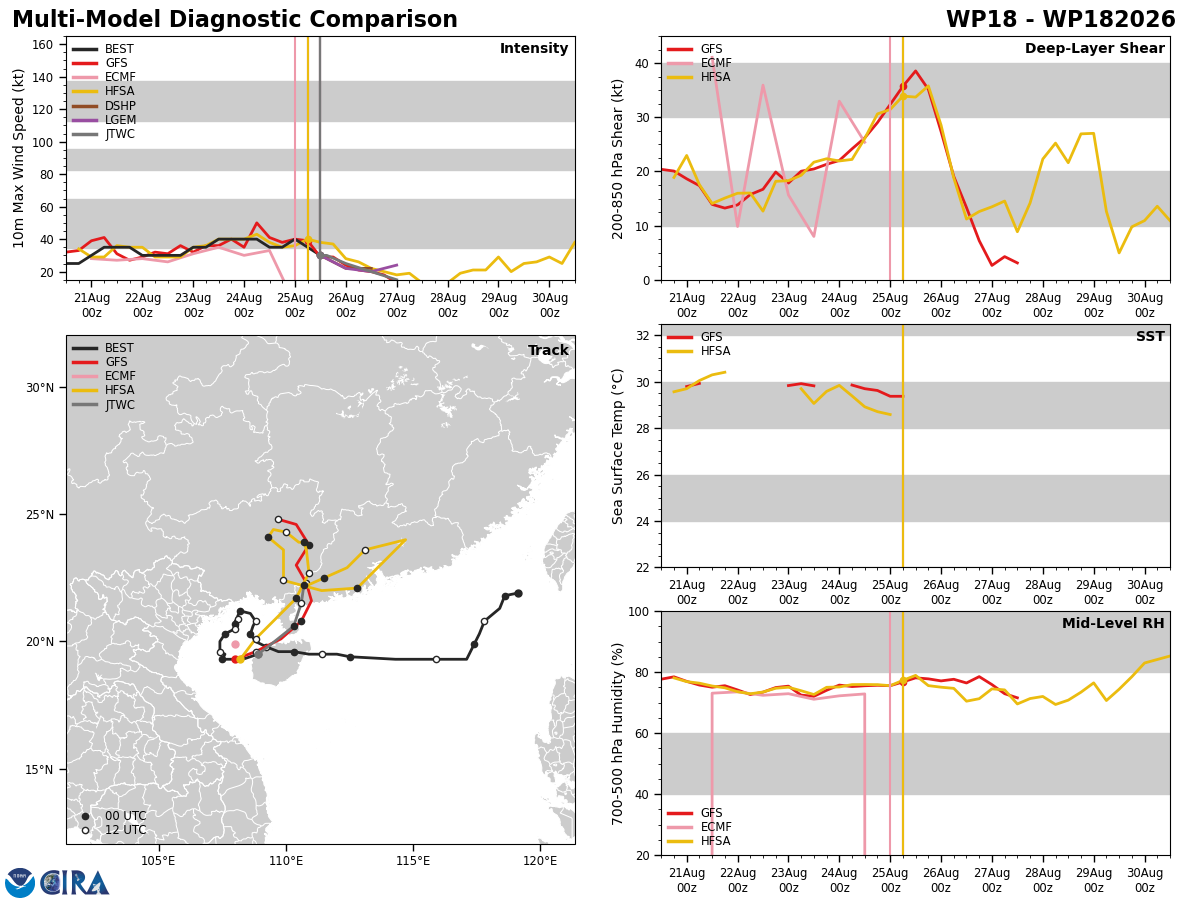Click the gray JTWC vertical line in Intensity

[x=319, y=158]
